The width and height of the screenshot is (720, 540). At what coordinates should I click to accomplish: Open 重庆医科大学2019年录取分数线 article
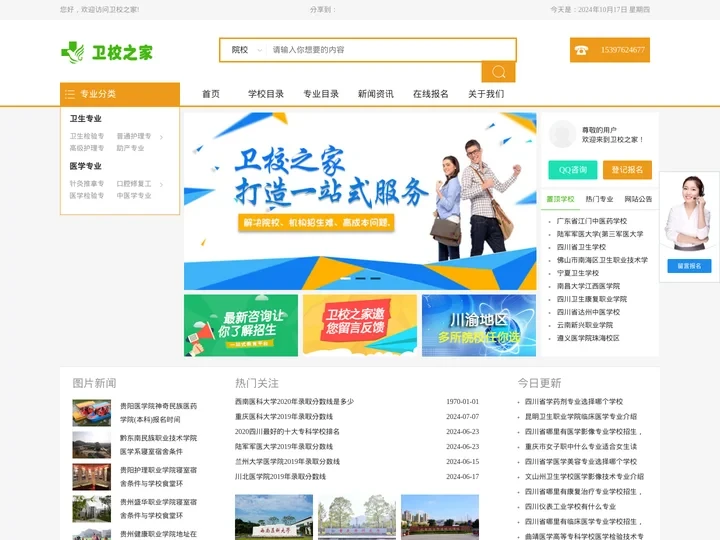click(x=284, y=416)
